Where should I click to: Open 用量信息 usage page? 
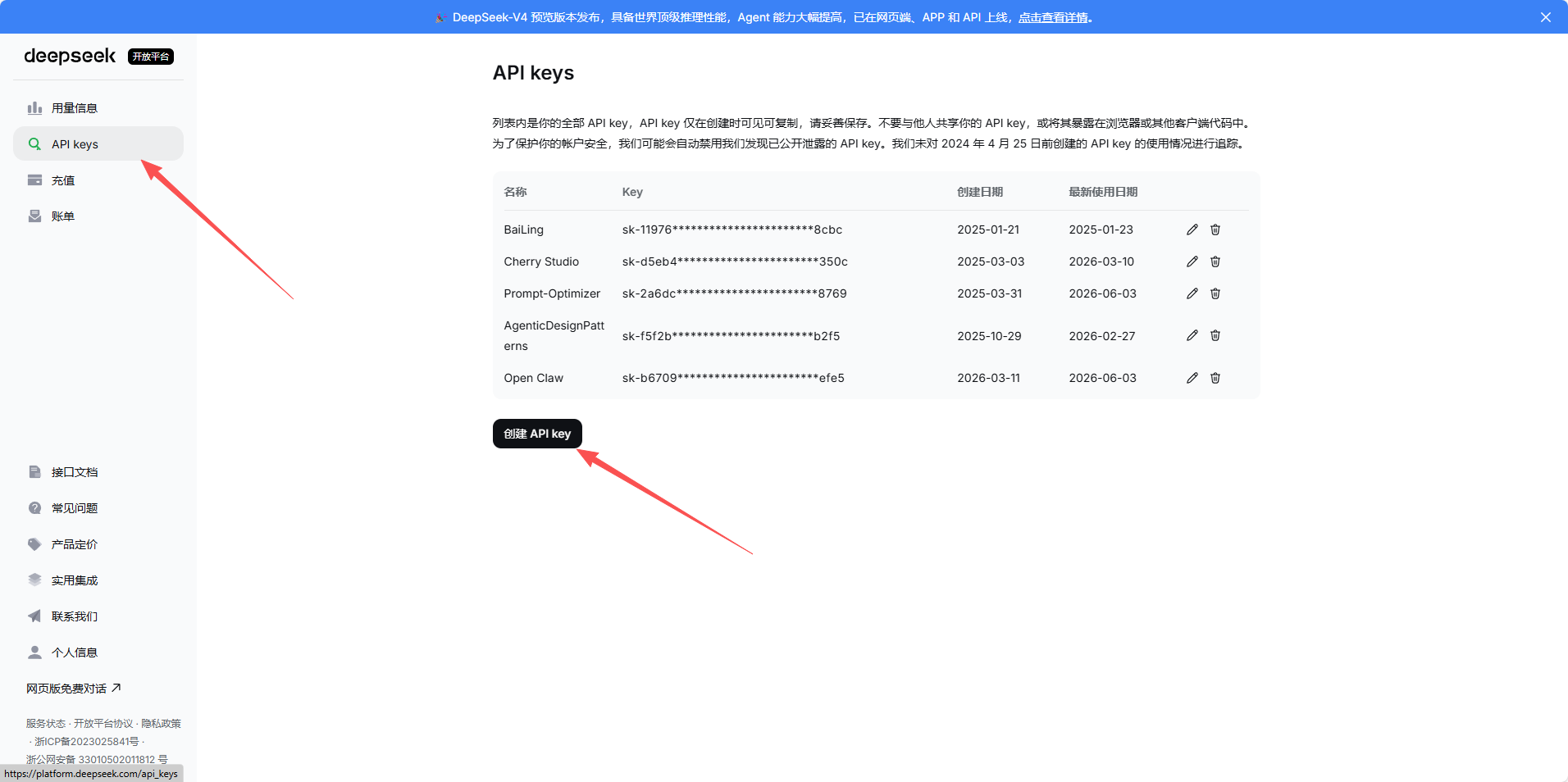98,108
